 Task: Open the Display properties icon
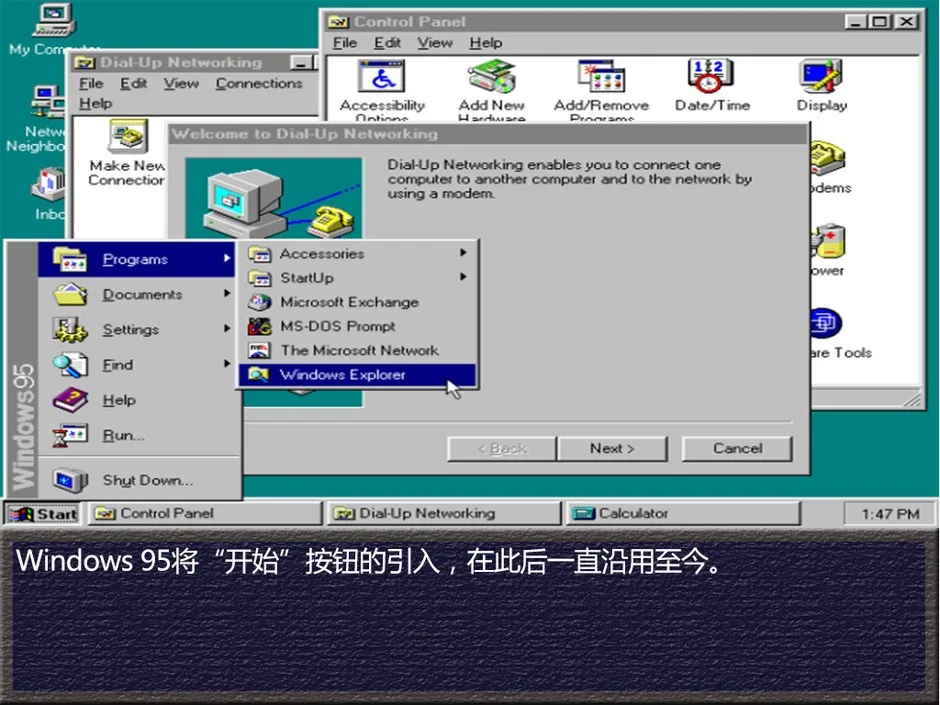pyautogui.click(x=819, y=78)
